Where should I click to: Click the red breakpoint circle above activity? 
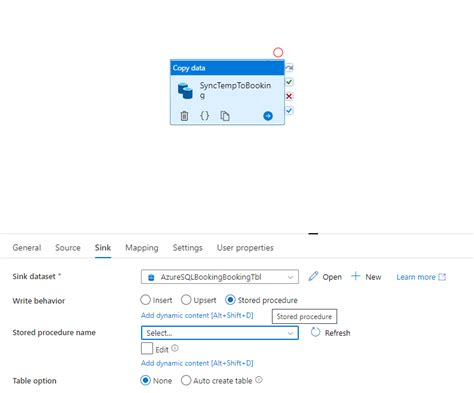pos(278,52)
